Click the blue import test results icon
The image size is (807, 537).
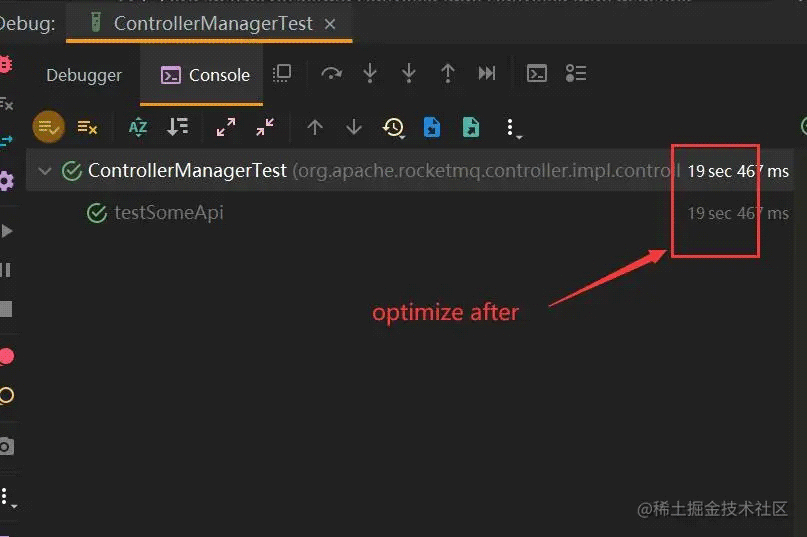point(432,127)
